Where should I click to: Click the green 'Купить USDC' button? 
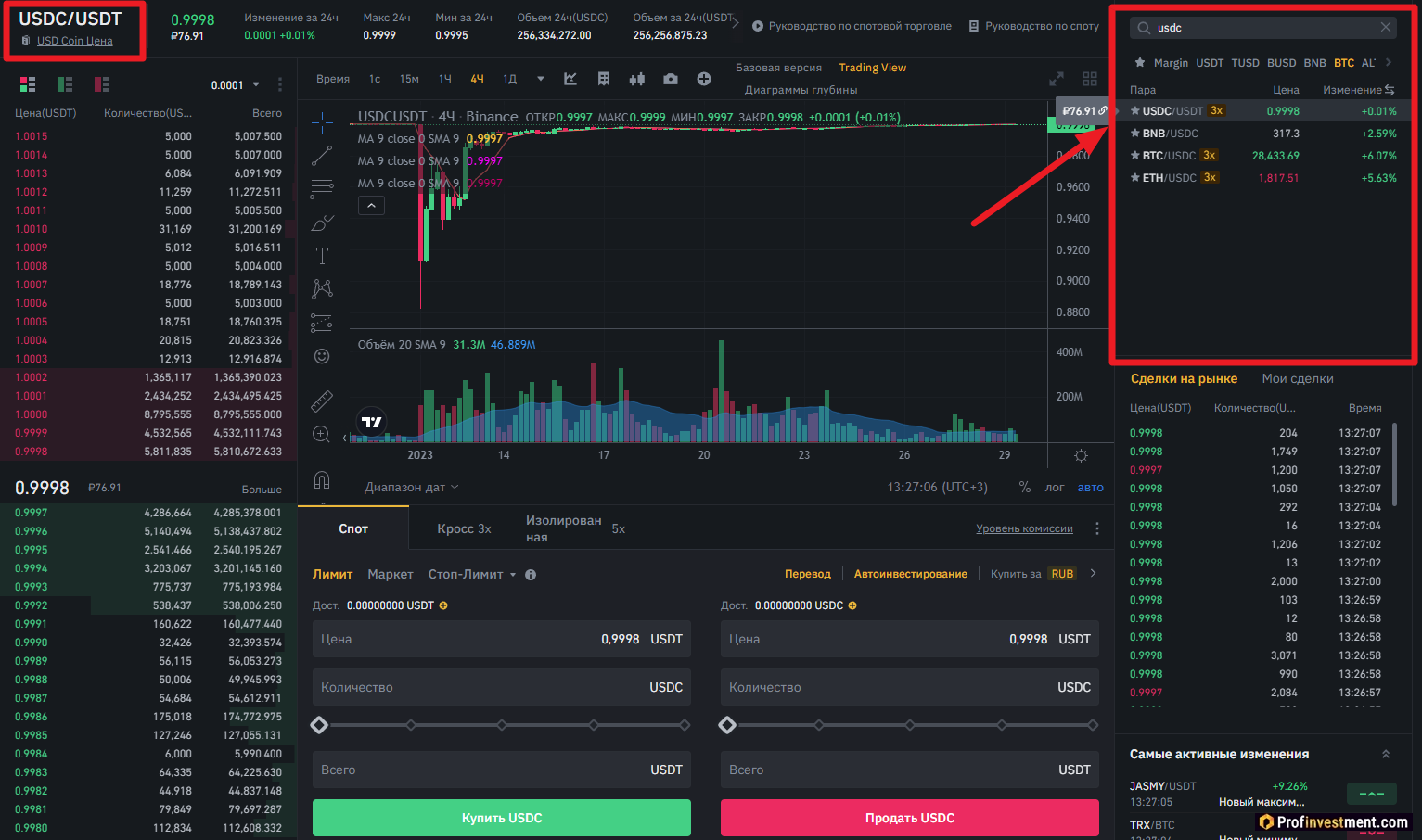coord(502,818)
